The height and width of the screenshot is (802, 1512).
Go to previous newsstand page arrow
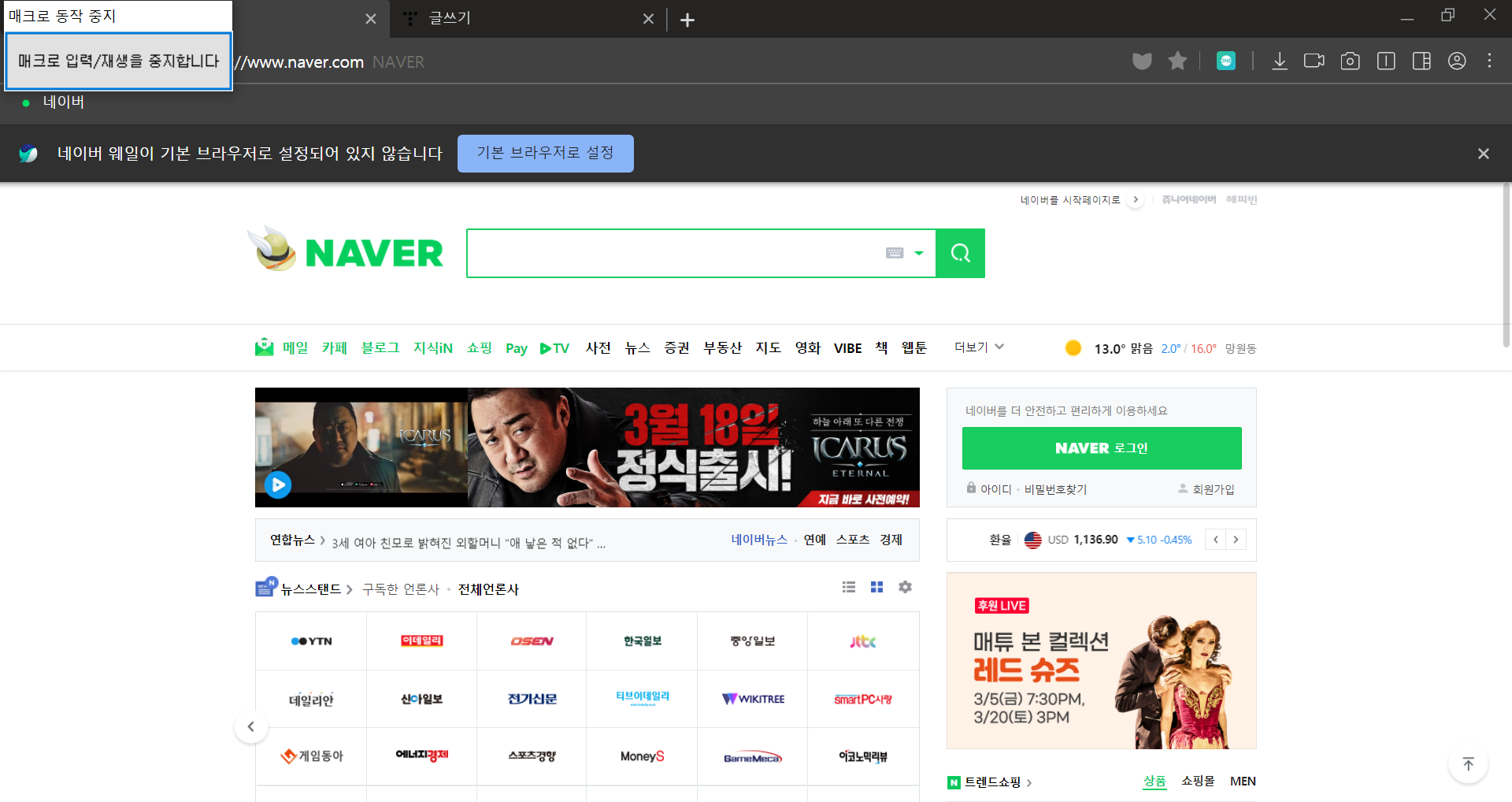pyautogui.click(x=251, y=726)
